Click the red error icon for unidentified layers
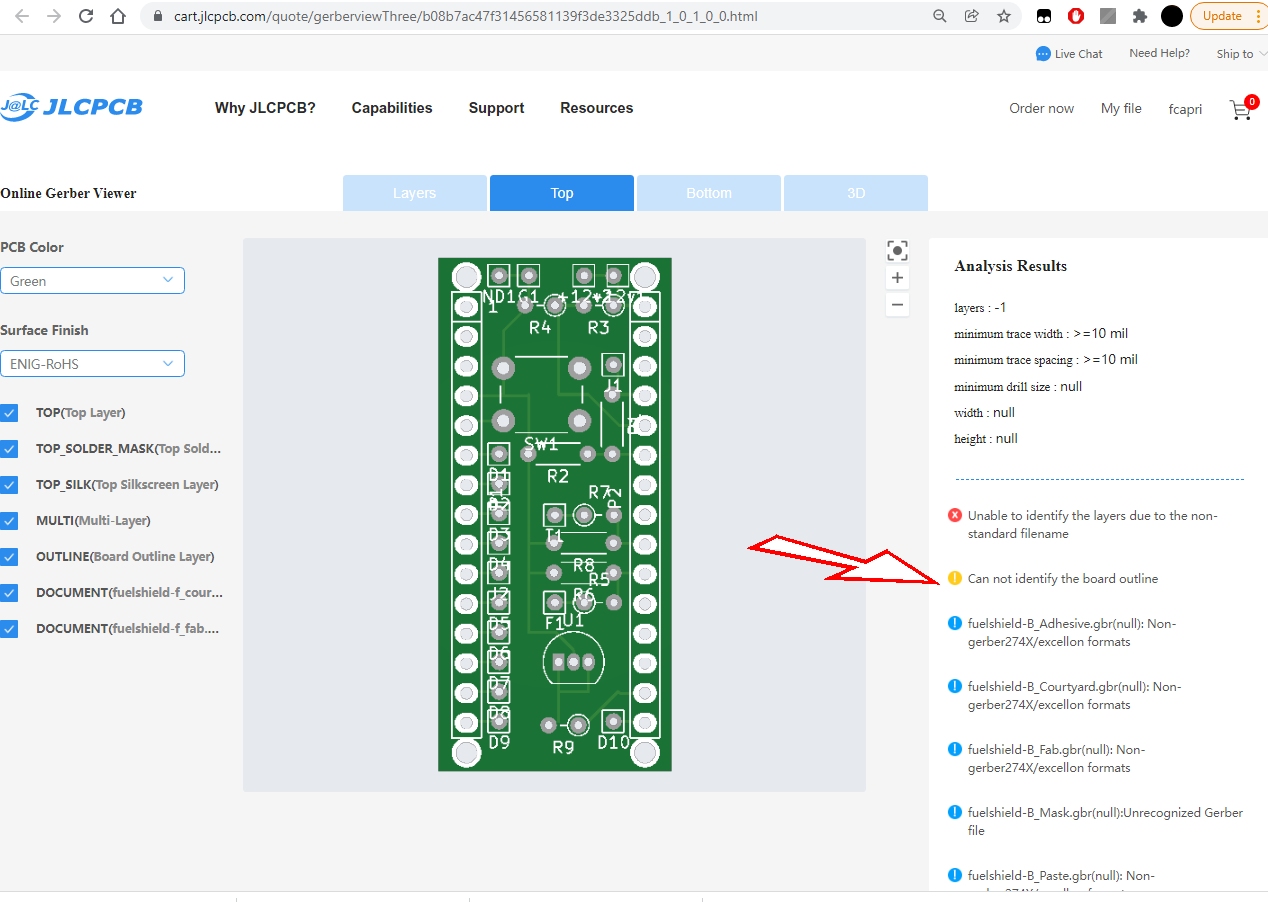The width and height of the screenshot is (1268, 902). pos(955,516)
